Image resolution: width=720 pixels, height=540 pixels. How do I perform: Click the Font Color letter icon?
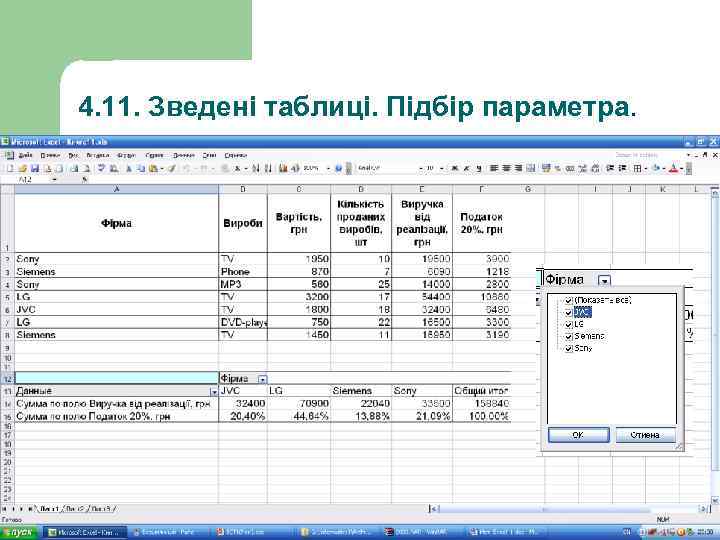673,169
